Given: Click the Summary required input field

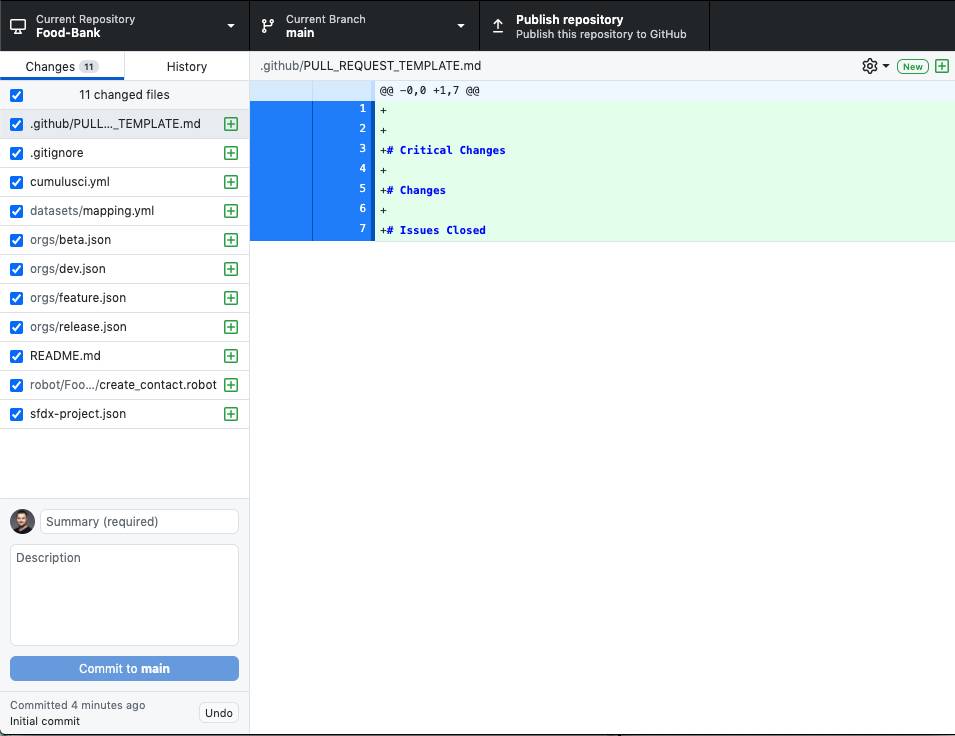Looking at the screenshot, I should coord(139,521).
